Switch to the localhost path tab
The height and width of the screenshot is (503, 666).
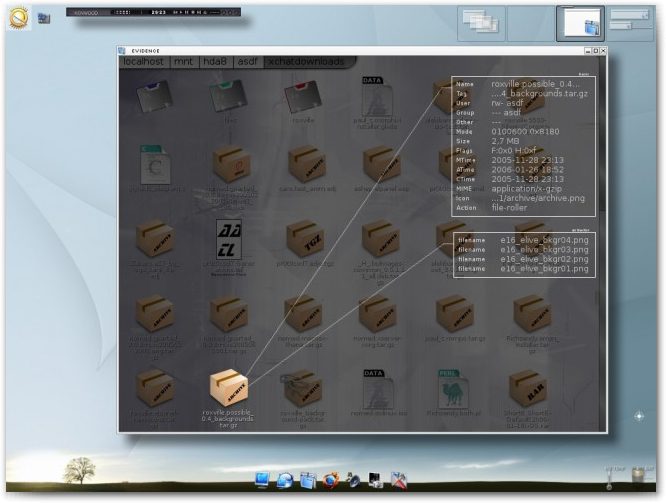click(143, 62)
